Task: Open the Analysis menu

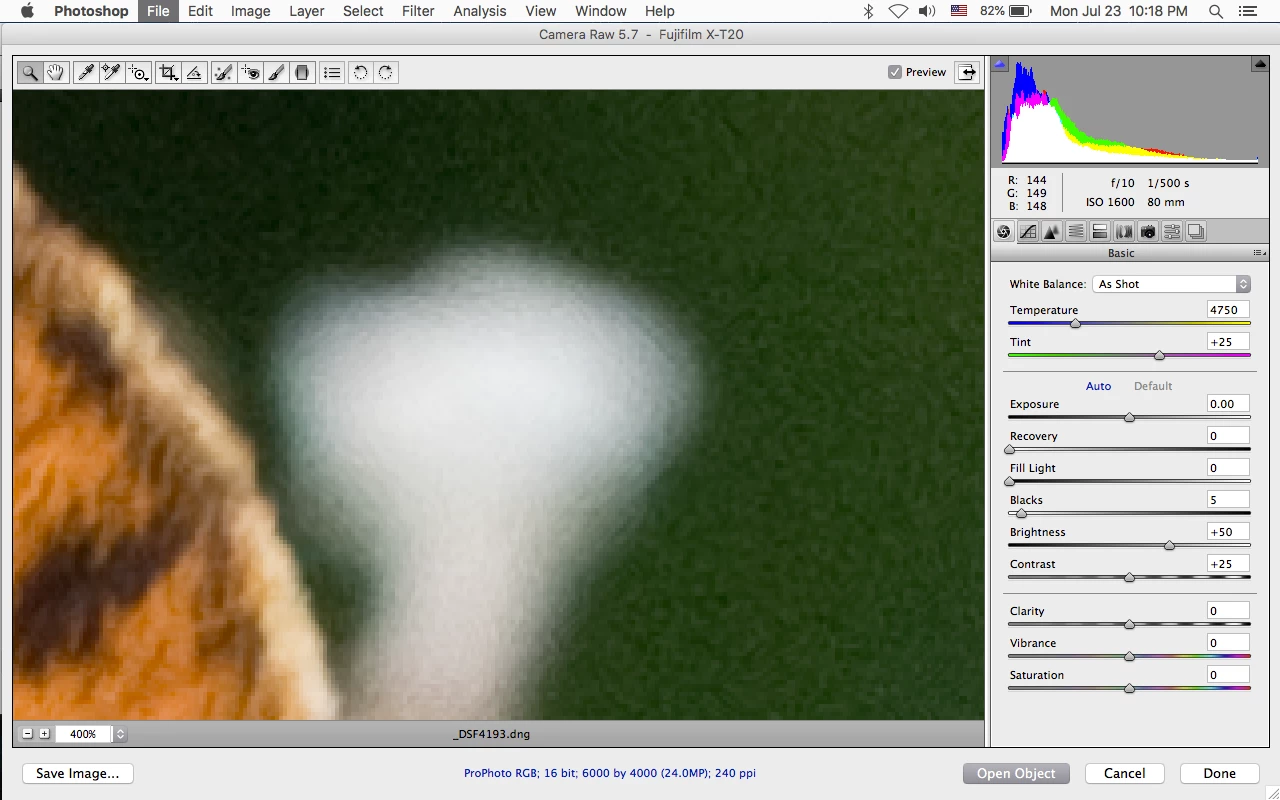Action: click(479, 11)
